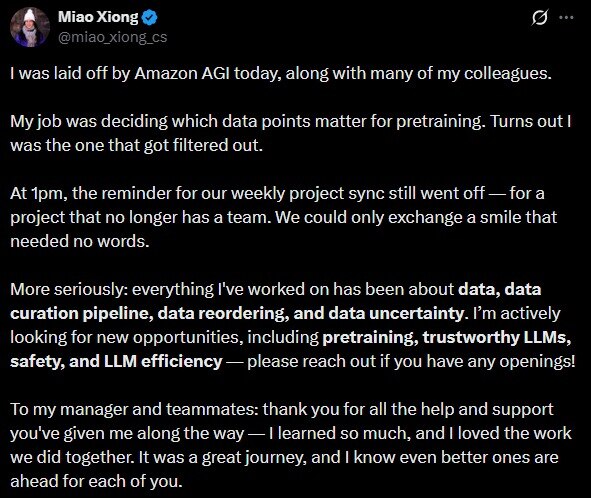Click the Grok slashed-circle icon
Viewport: 591px width, 498px height.
click(539, 17)
